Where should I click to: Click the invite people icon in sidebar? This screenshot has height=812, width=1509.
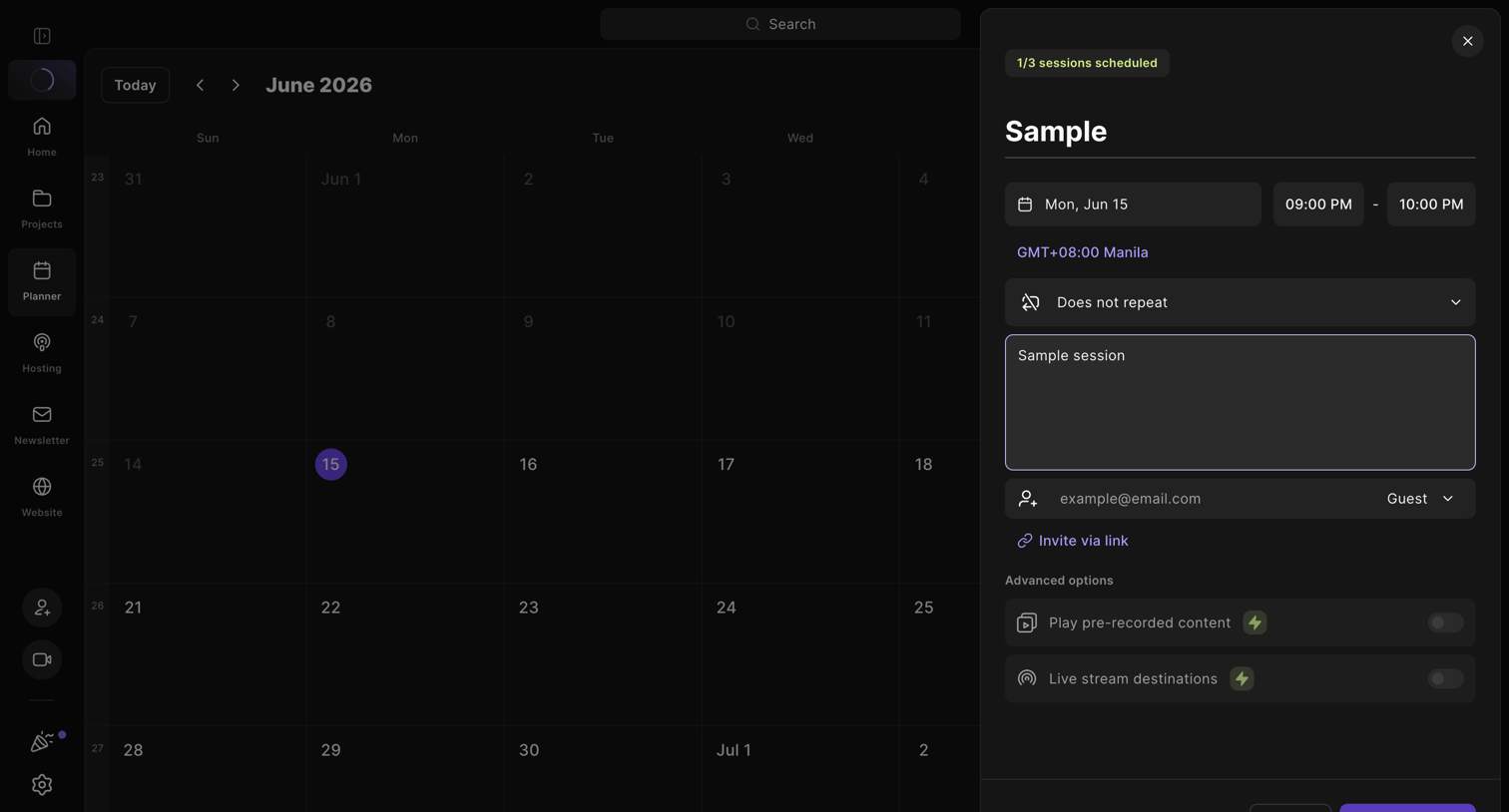[42, 608]
